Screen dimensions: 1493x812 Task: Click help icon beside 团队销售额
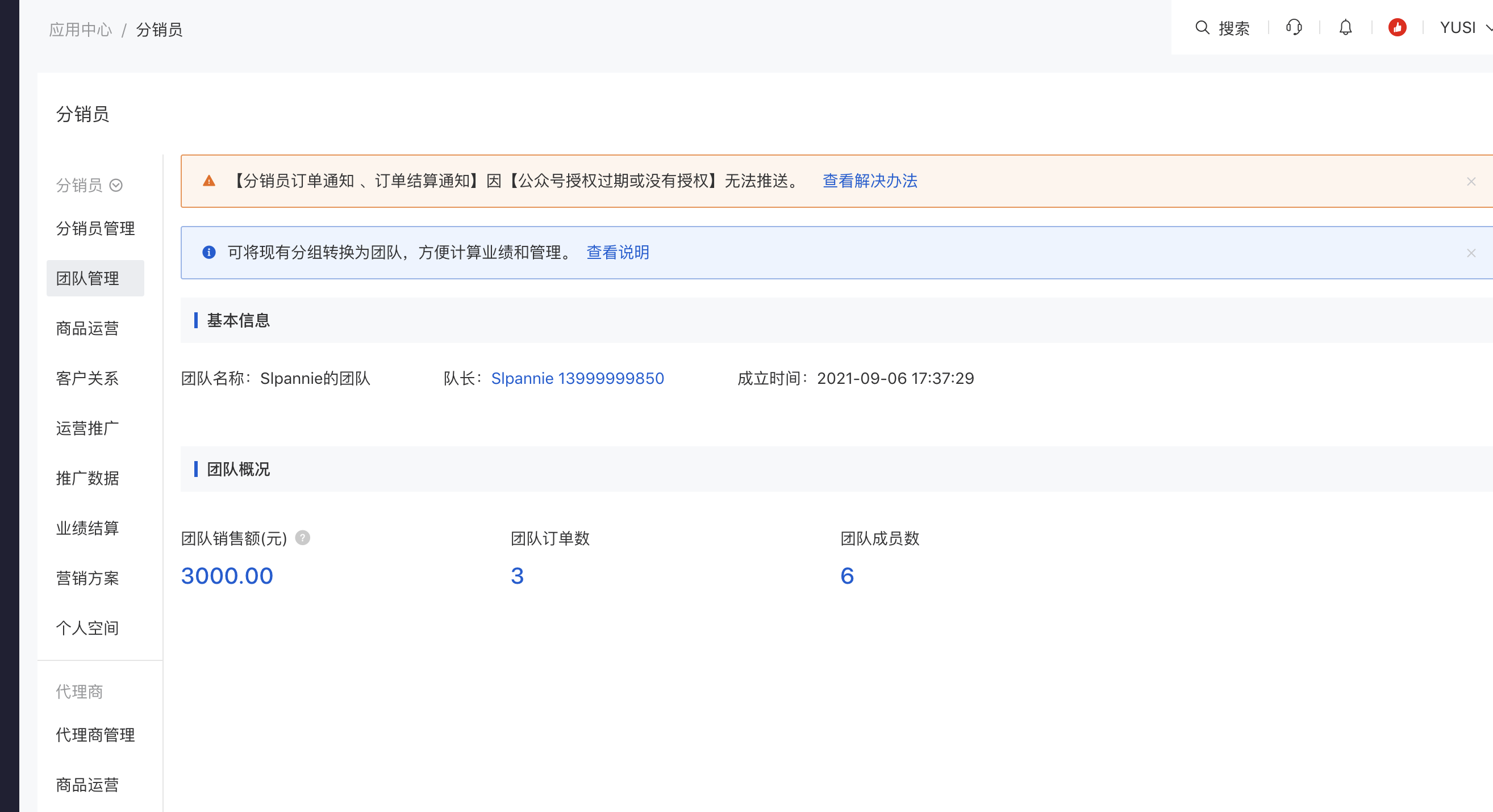pyautogui.click(x=303, y=538)
